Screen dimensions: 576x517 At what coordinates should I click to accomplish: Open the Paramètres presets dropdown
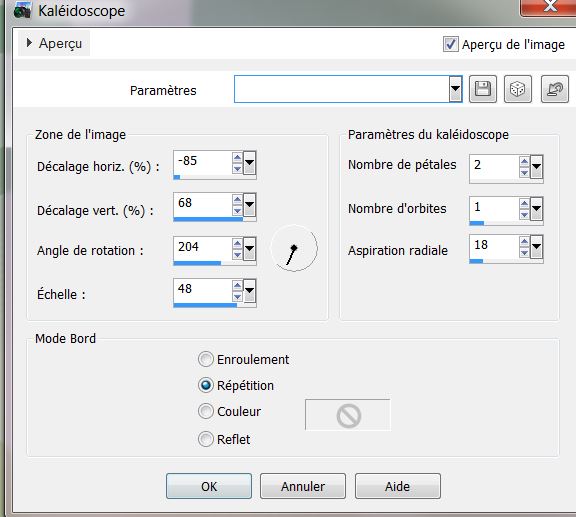coord(455,89)
